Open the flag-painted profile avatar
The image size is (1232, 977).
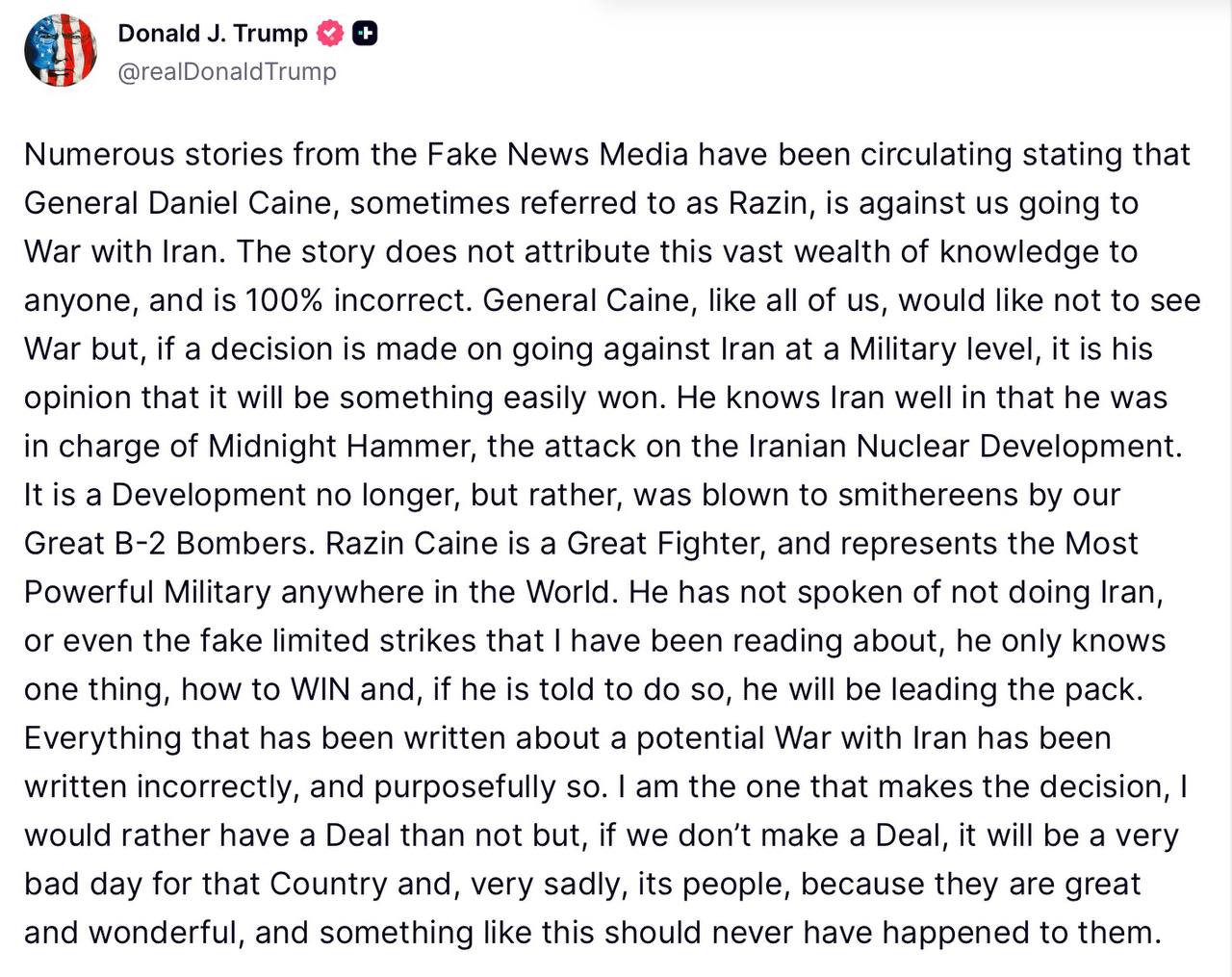coord(61,50)
